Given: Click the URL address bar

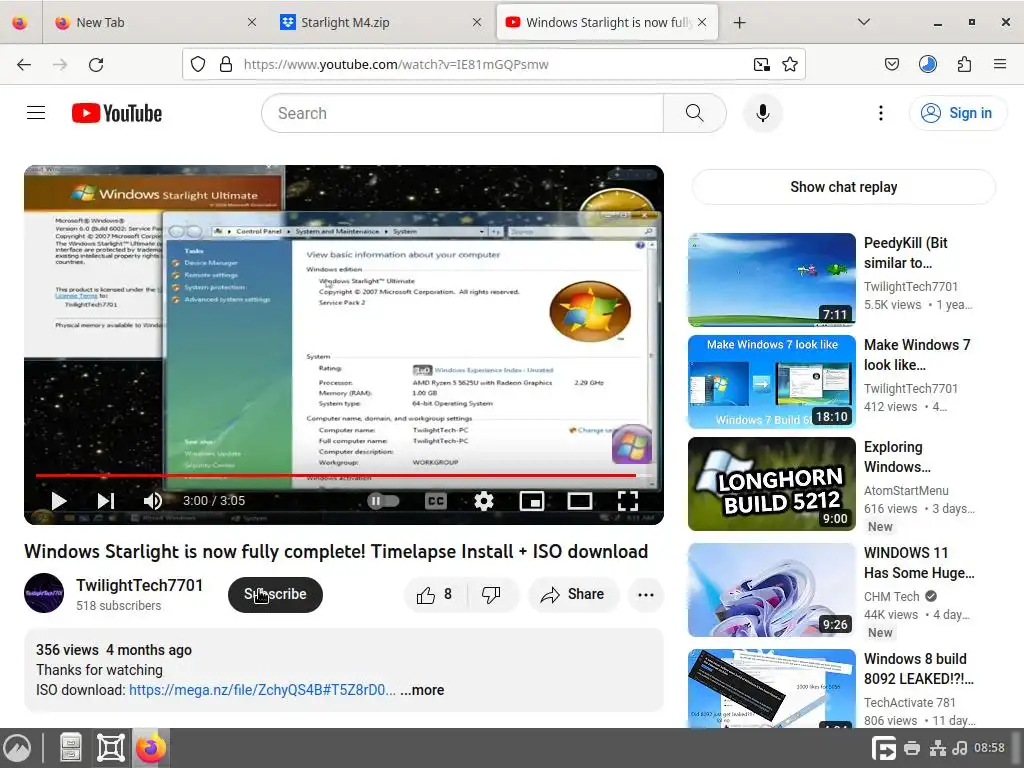Looking at the screenshot, I should click(493, 64).
